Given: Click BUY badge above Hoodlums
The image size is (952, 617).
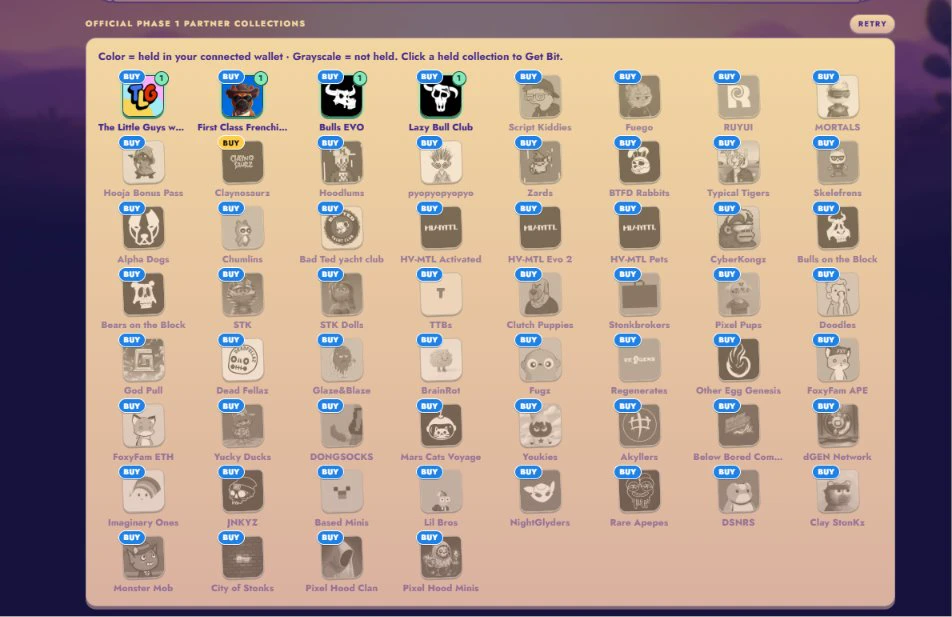Looking at the screenshot, I should pyautogui.click(x=330, y=143).
